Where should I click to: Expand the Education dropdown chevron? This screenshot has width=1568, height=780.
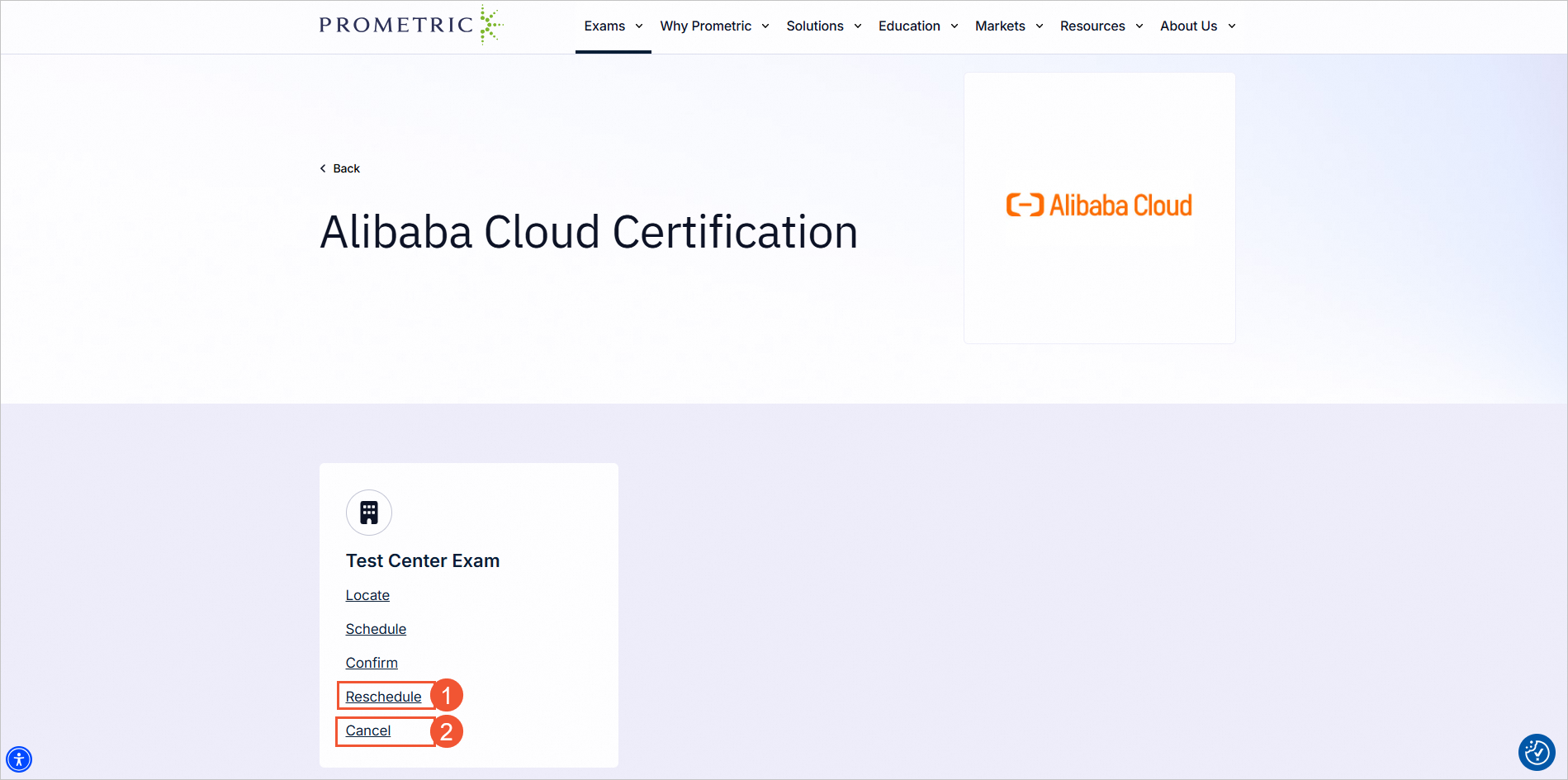[x=955, y=26]
